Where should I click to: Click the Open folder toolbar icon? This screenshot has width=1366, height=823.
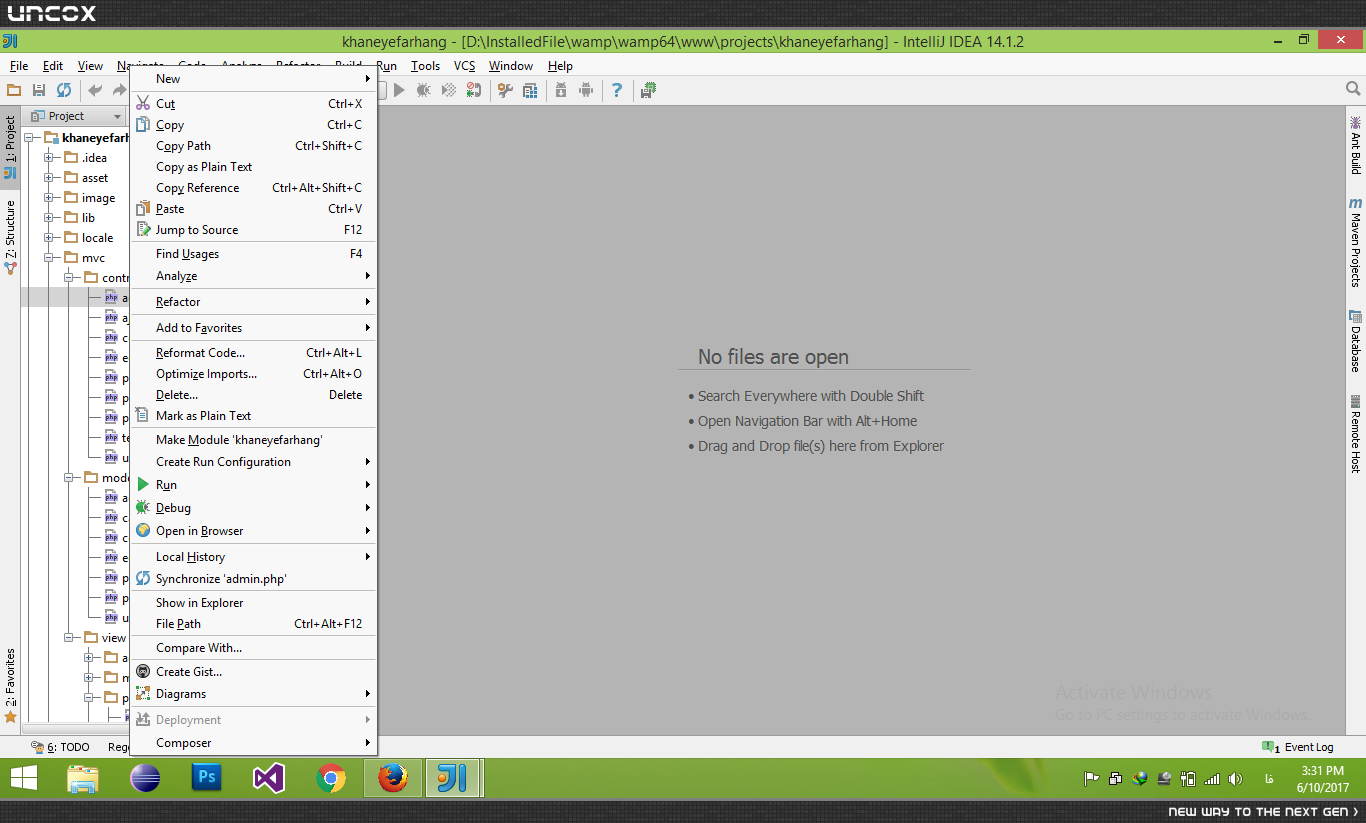click(x=14, y=90)
